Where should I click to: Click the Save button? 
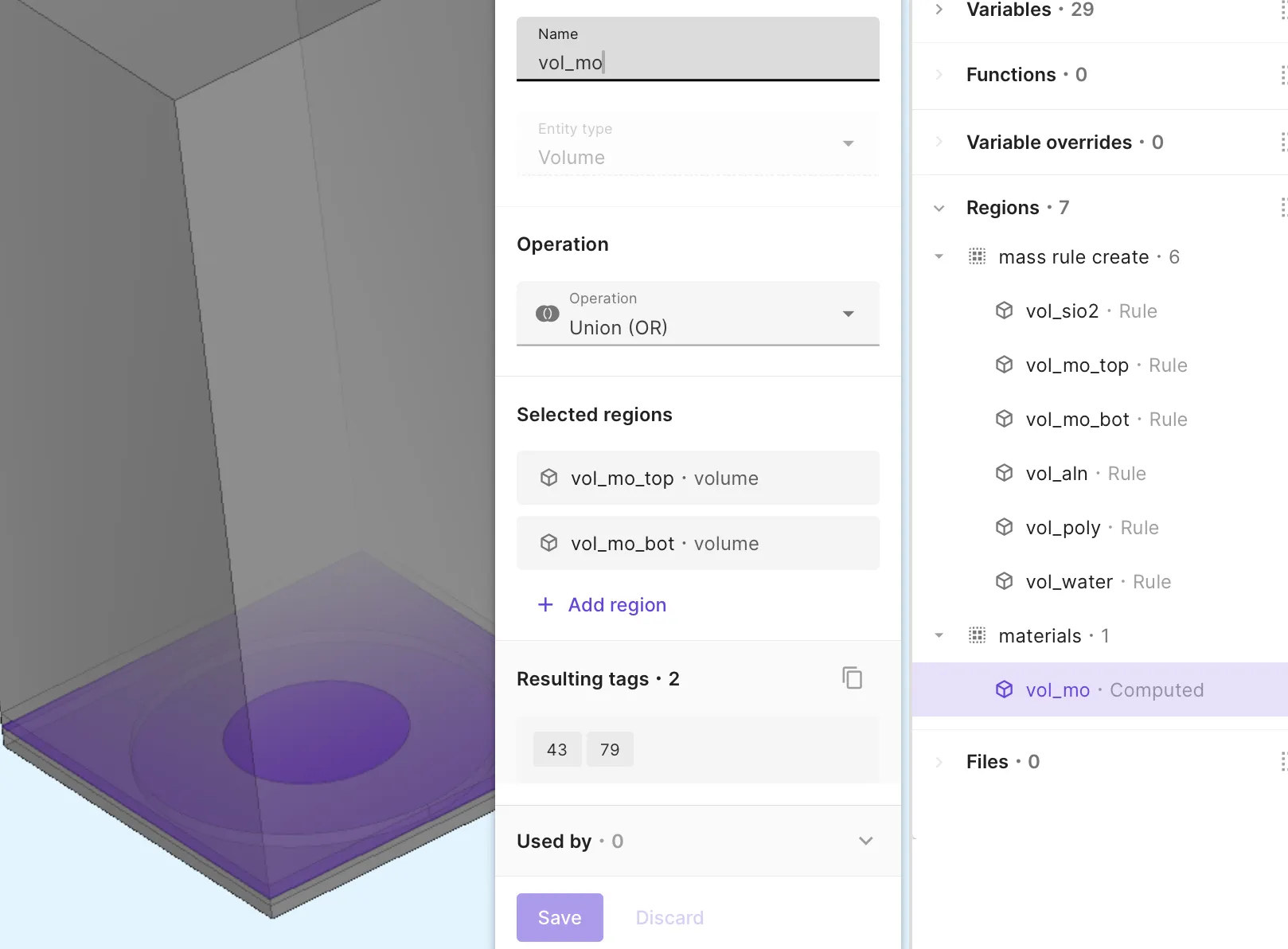click(x=560, y=917)
